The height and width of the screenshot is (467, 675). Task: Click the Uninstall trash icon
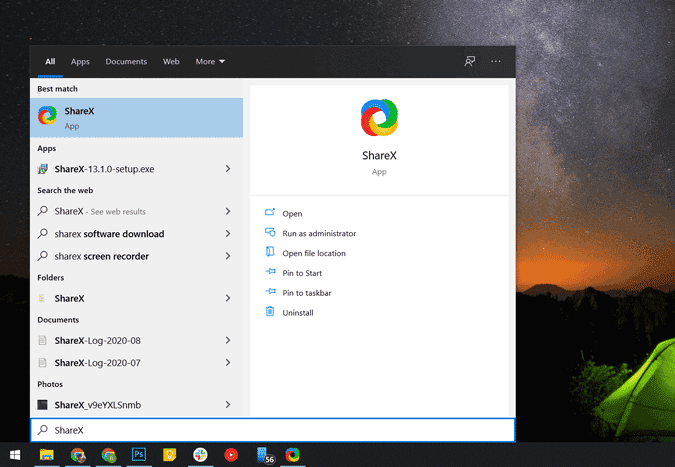pos(270,311)
